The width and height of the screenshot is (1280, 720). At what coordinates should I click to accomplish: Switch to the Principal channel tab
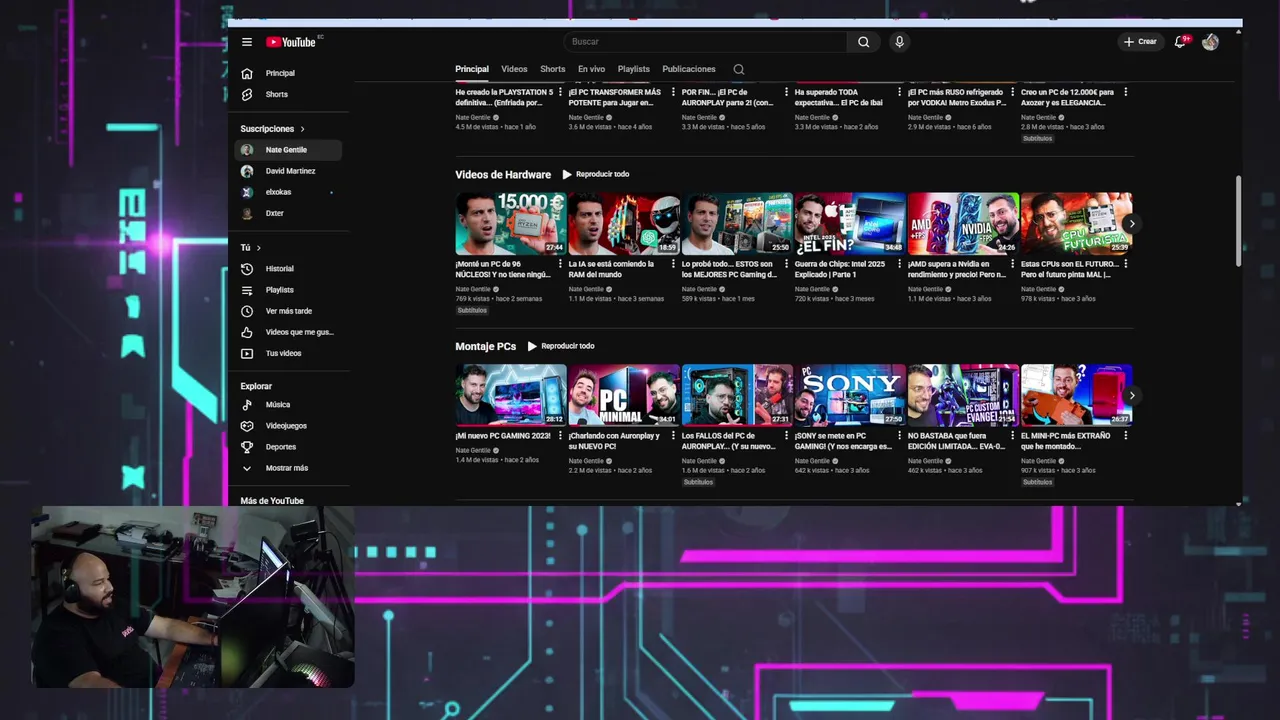click(x=472, y=69)
